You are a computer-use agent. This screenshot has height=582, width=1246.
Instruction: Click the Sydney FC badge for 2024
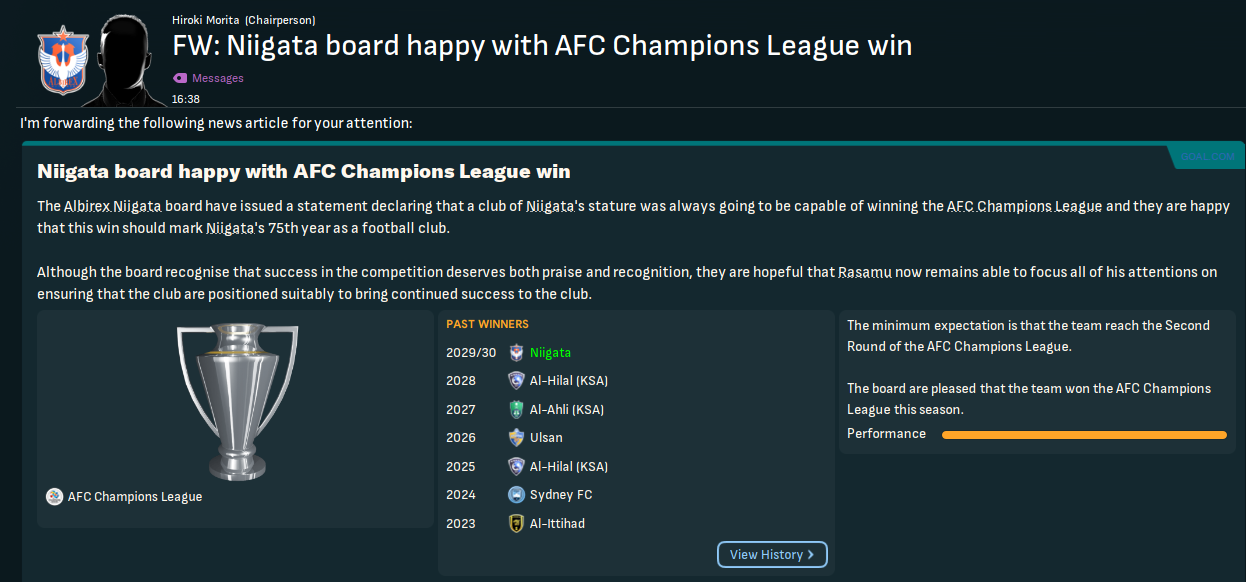pyautogui.click(x=516, y=495)
